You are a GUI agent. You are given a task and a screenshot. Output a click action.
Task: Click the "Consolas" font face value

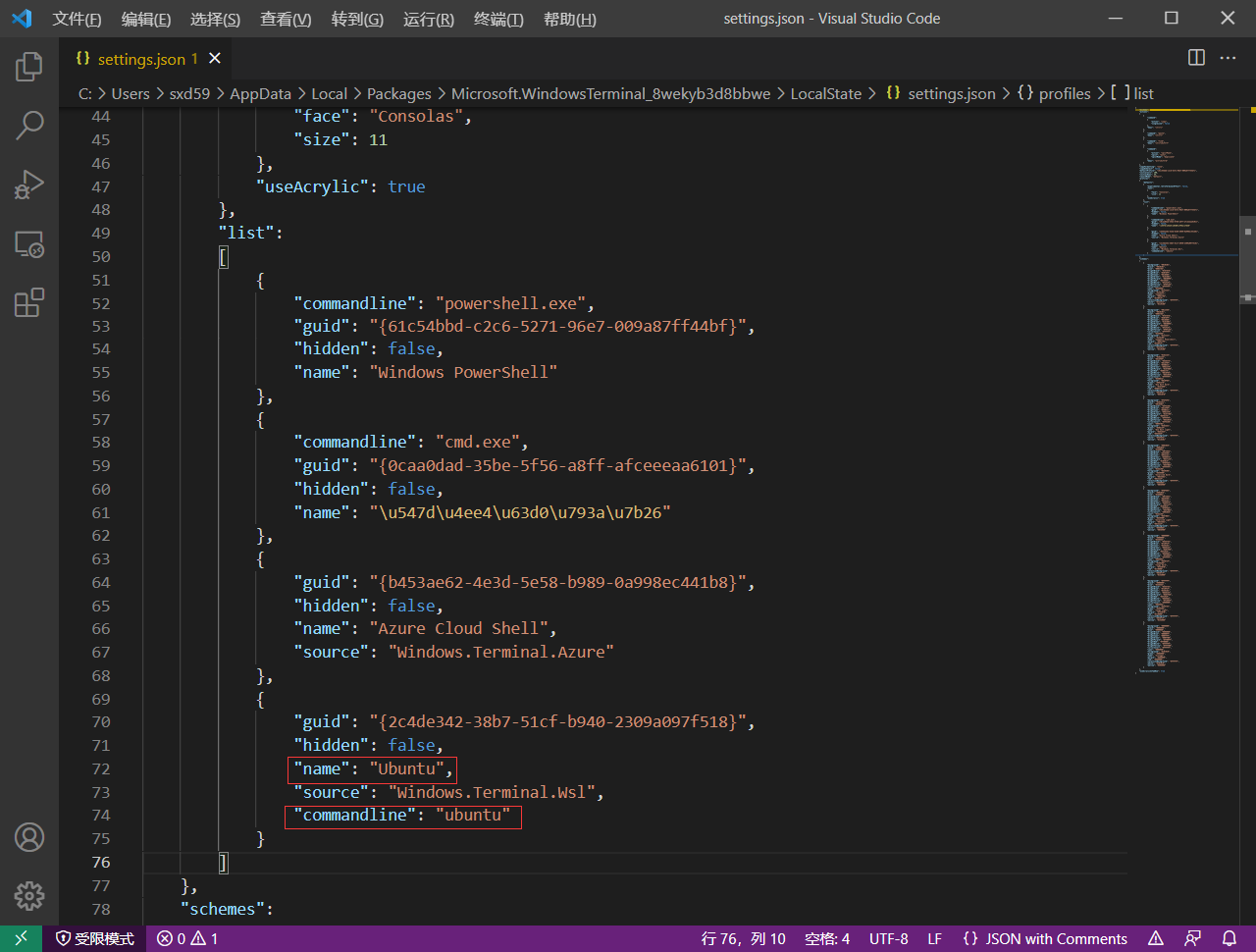coord(416,116)
